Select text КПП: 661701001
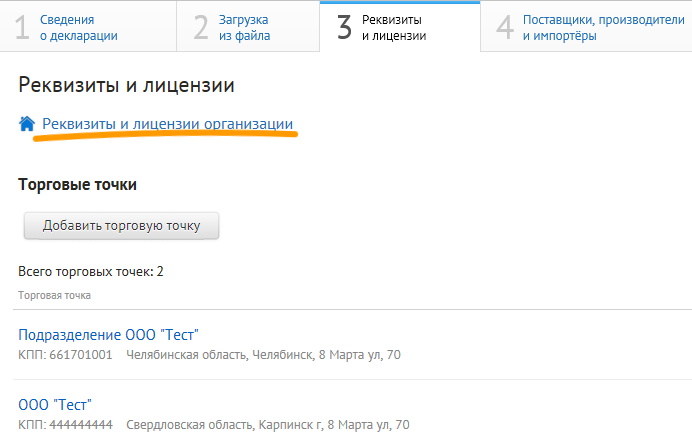The height and width of the screenshot is (438, 692). (65, 355)
